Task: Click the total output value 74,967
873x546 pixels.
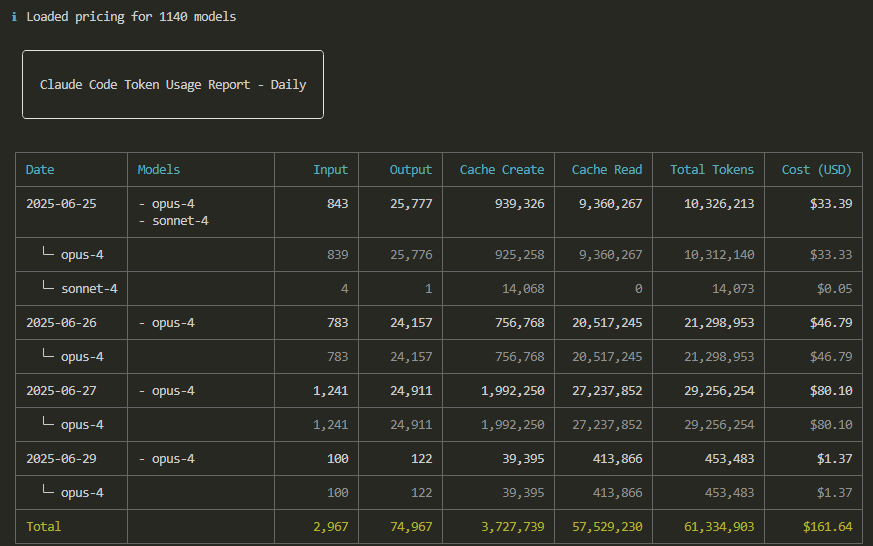Action: [411, 527]
